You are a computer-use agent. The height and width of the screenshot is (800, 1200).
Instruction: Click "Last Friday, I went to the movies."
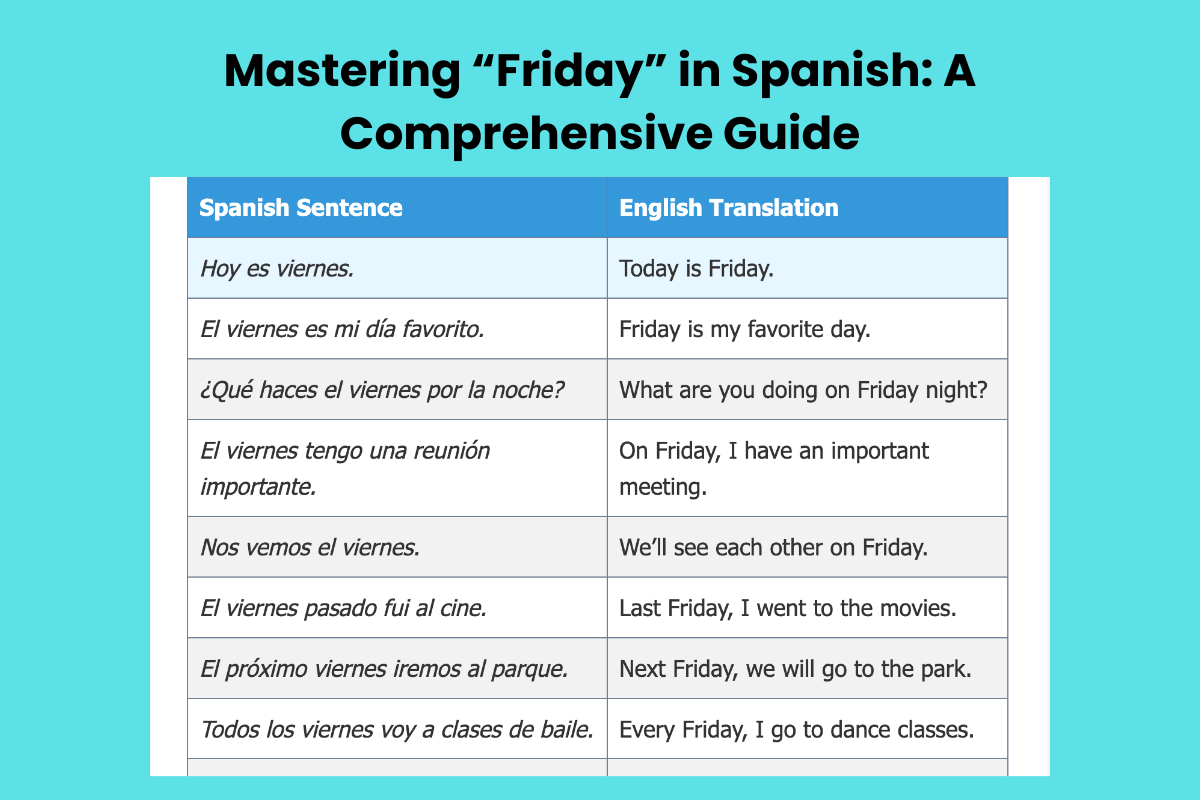pyautogui.click(x=788, y=608)
